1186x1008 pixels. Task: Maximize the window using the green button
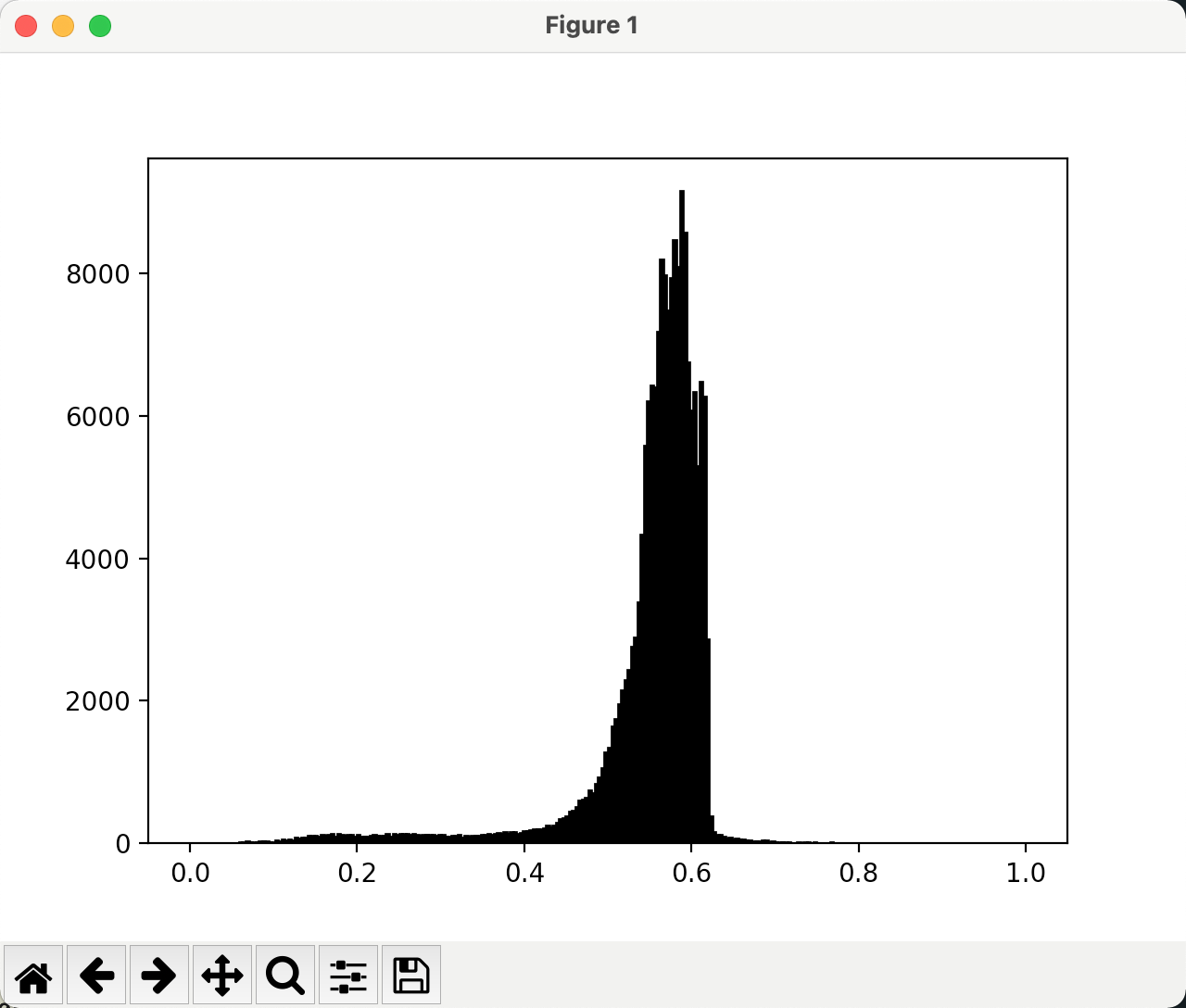click(100, 26)
